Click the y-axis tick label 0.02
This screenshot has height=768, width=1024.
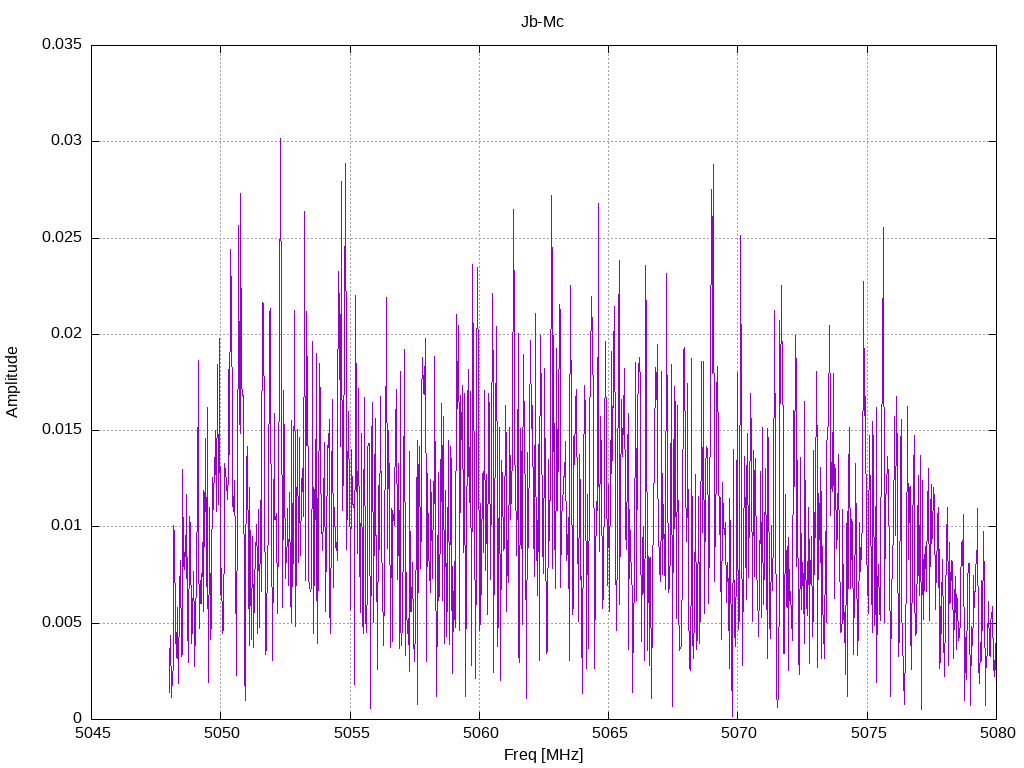click(x=67, y=333)
